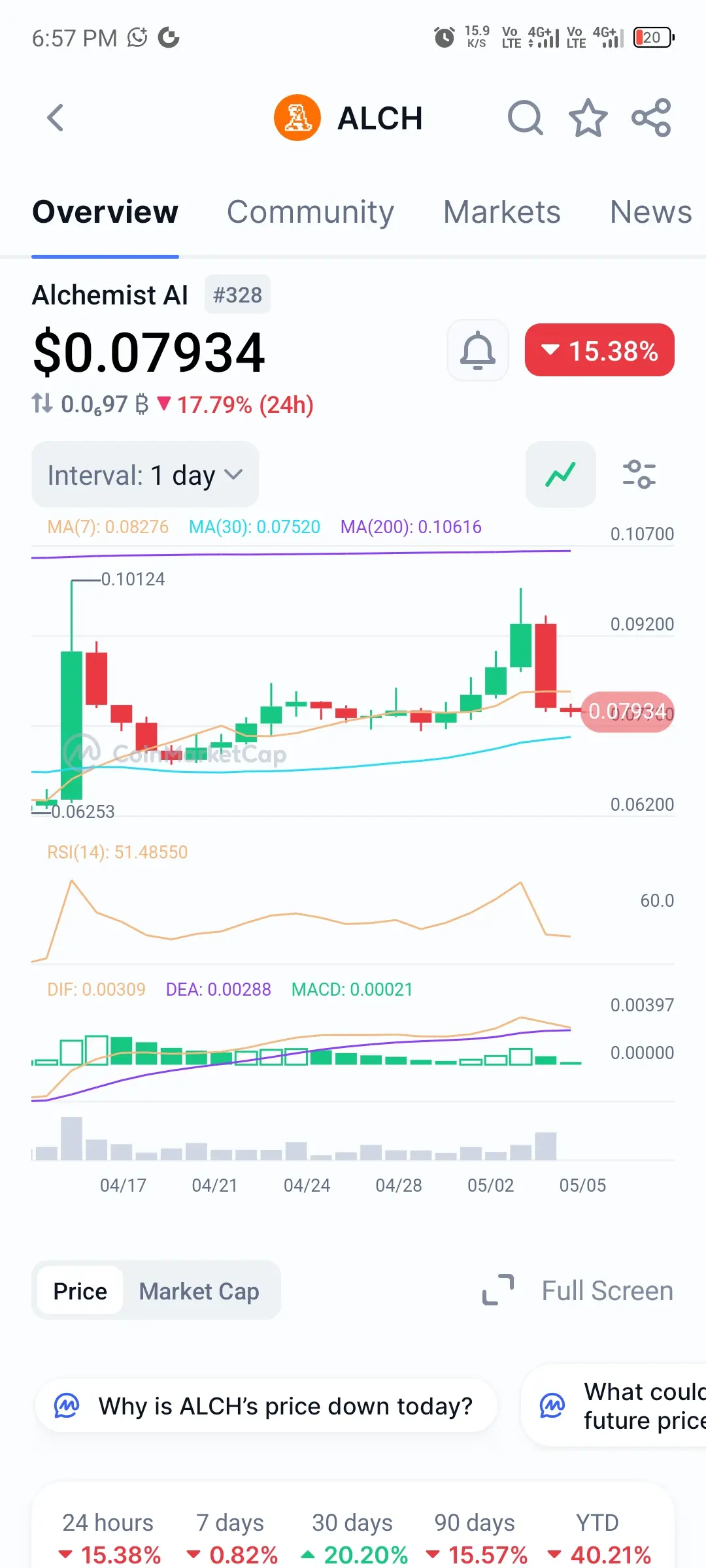This screenshot has width=706, height=1568.
Task: Tap the YTD performance entry
Action: (x=597, y=1539)
